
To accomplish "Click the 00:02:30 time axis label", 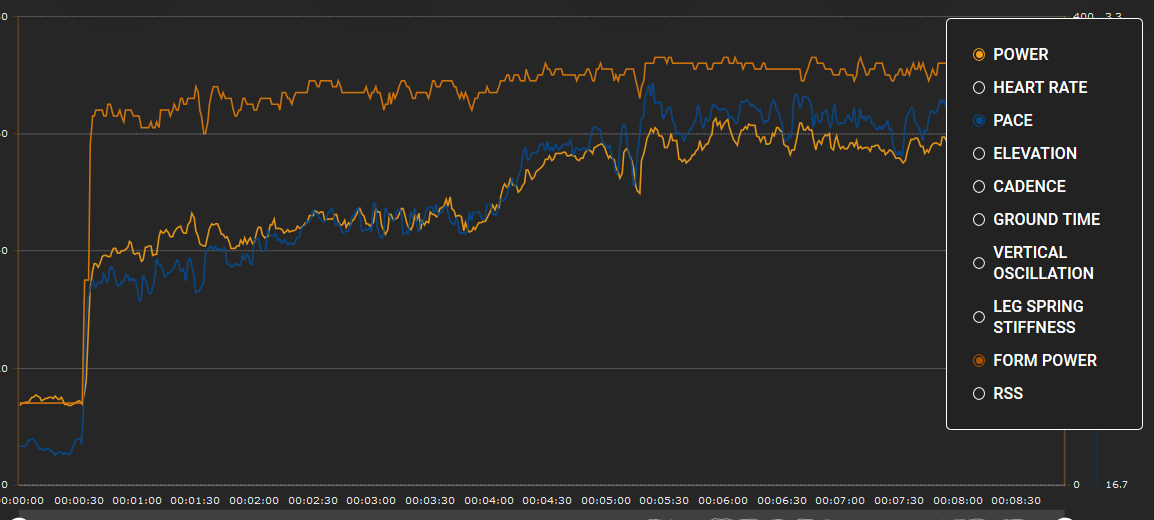I will [x=313, y=500].
